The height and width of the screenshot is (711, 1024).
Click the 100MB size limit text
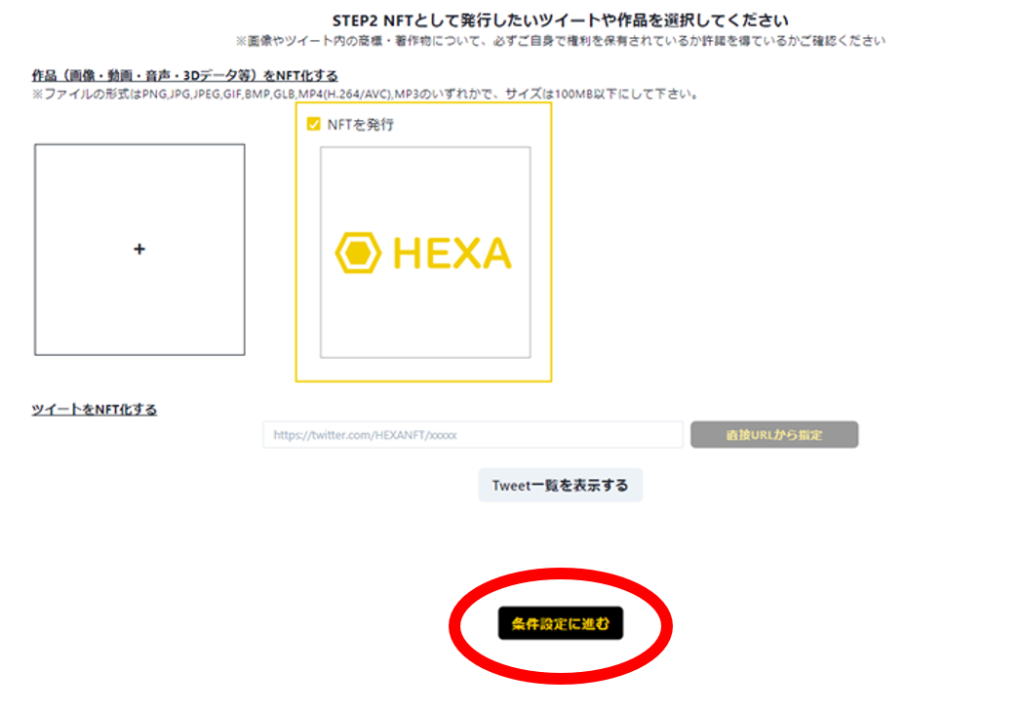click(574, 94)
